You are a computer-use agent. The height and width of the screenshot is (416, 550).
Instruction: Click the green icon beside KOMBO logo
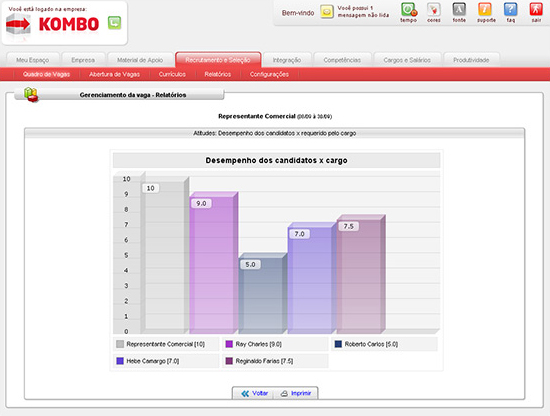coord(114,23)
